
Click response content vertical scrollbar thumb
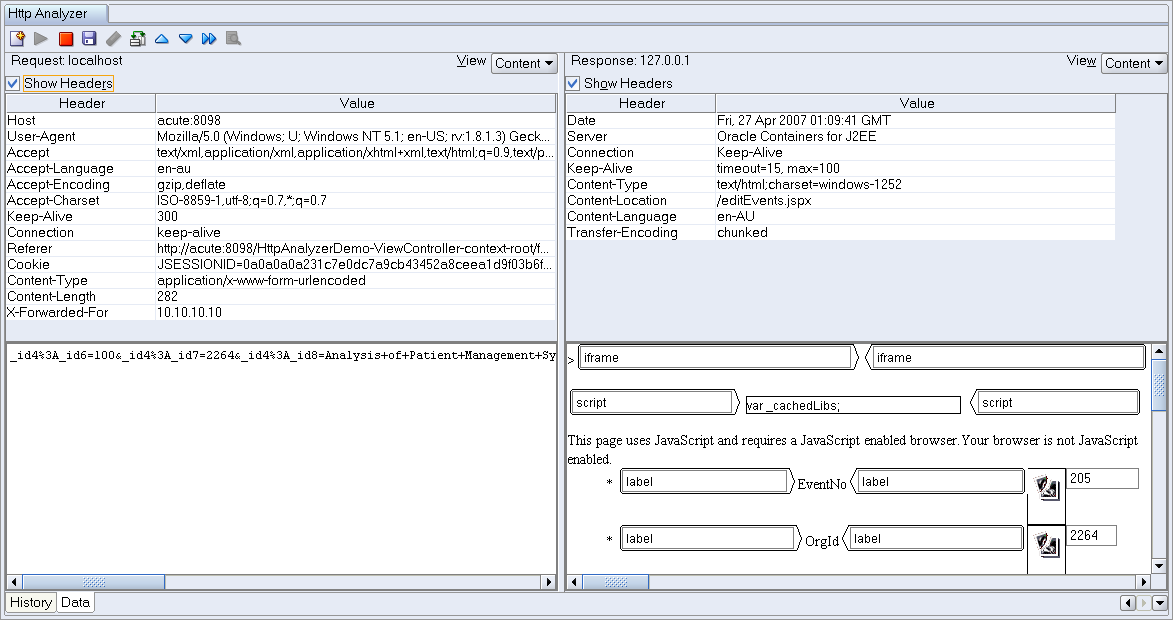(1160, 385)
